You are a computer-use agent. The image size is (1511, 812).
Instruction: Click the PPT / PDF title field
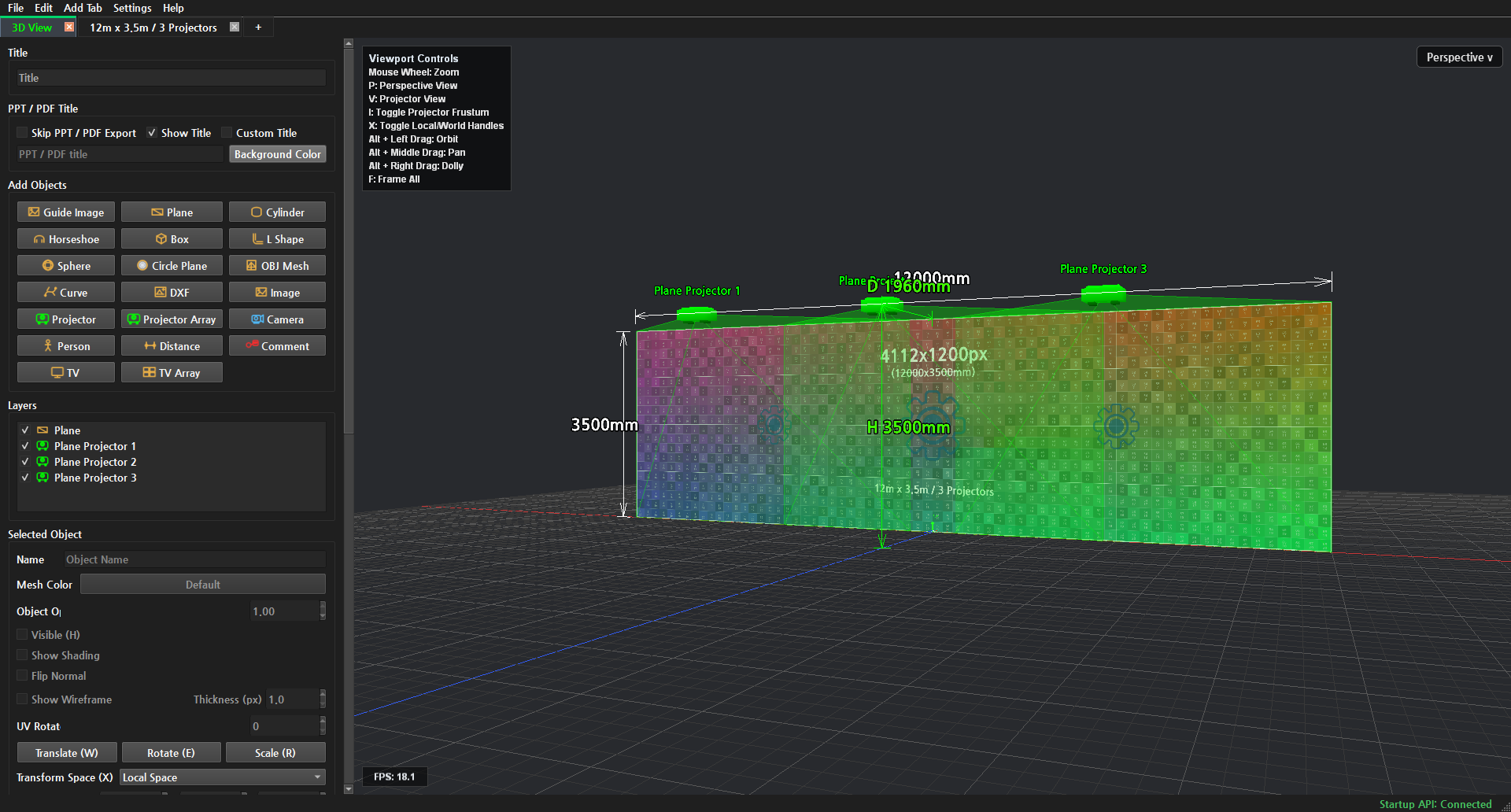[x=120, y=154]
